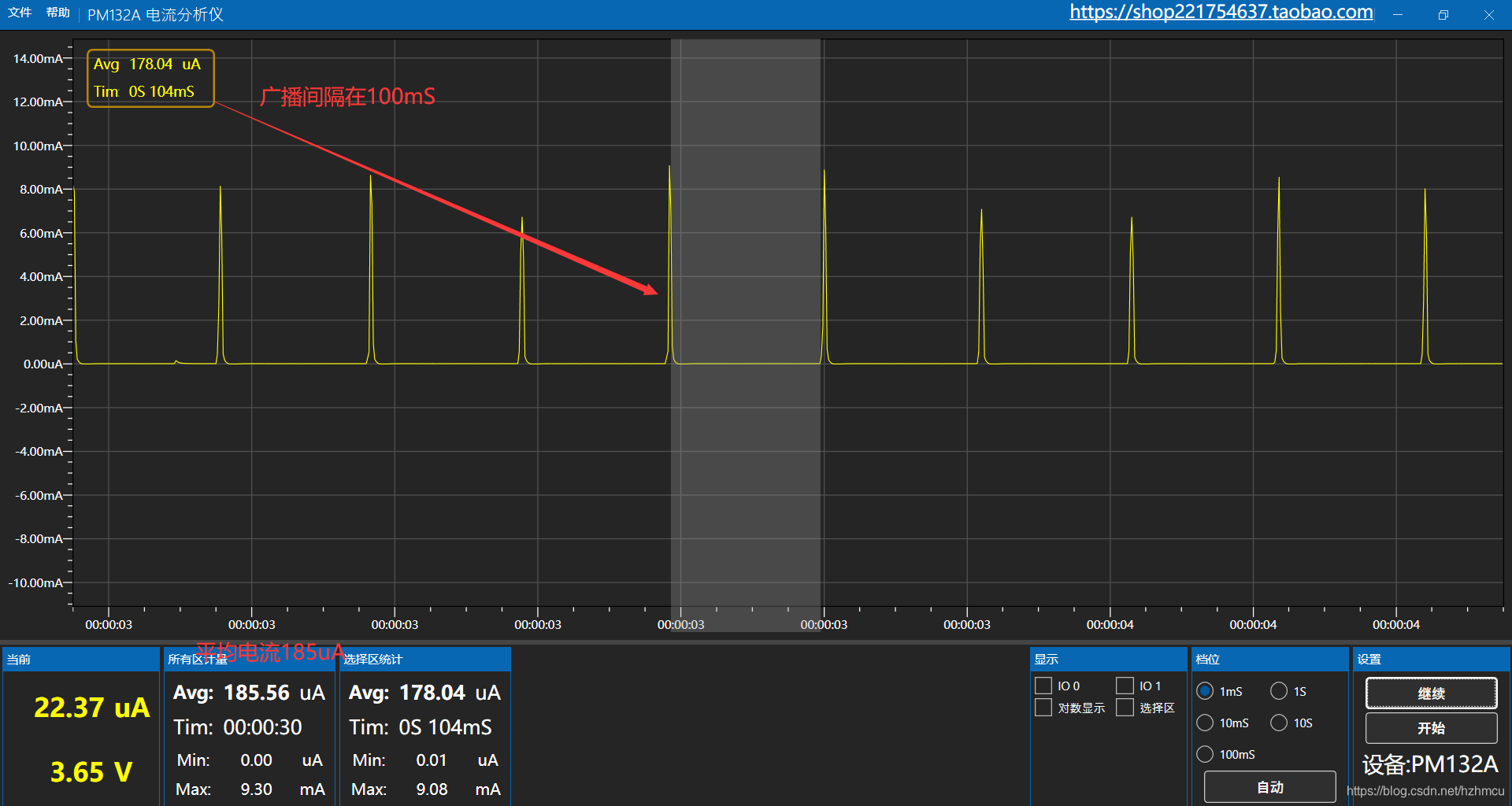The height and width of the screenshot is (806, 1512).
Task: Select the 10S range radio button
Action: click(1279, 723)
